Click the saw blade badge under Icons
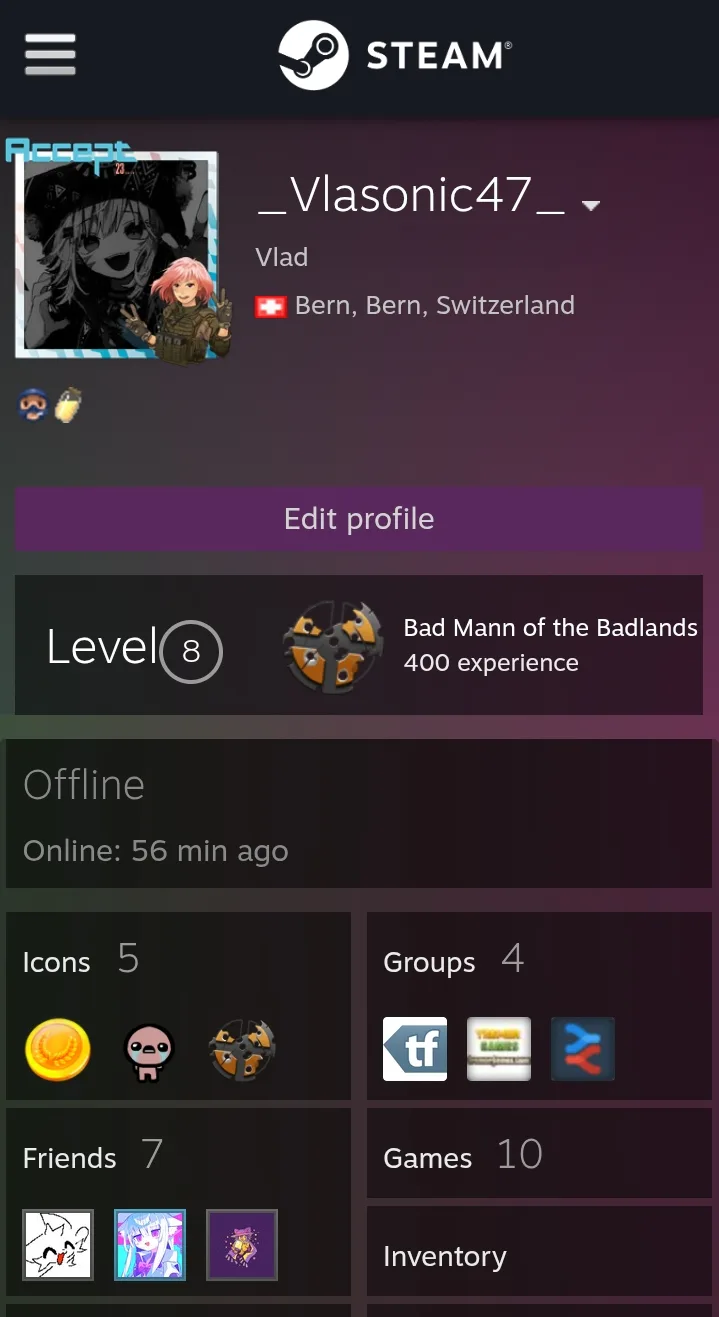This screenshot has width=719, height=1317. point(241,1050)
